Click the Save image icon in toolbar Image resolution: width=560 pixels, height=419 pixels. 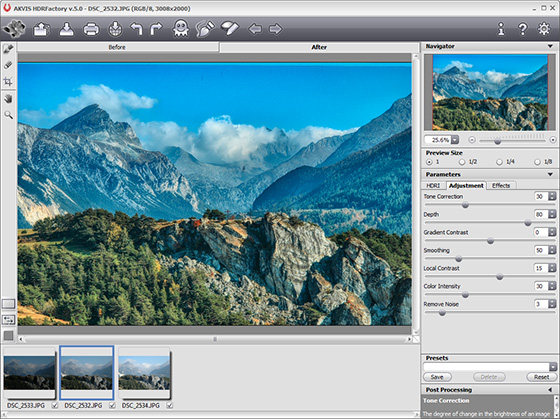tap(66, 29)
